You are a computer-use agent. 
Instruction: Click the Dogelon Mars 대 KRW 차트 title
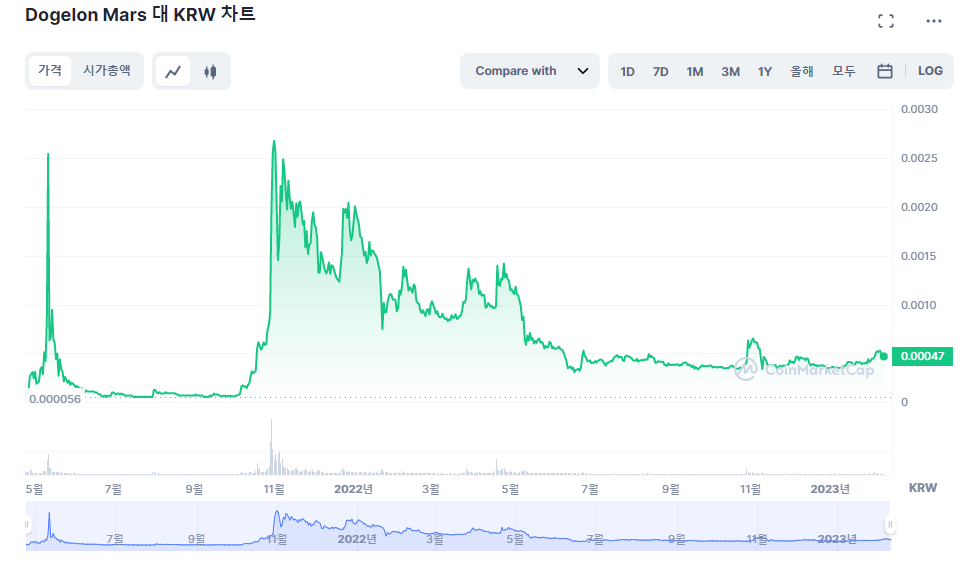pos(140,14)
